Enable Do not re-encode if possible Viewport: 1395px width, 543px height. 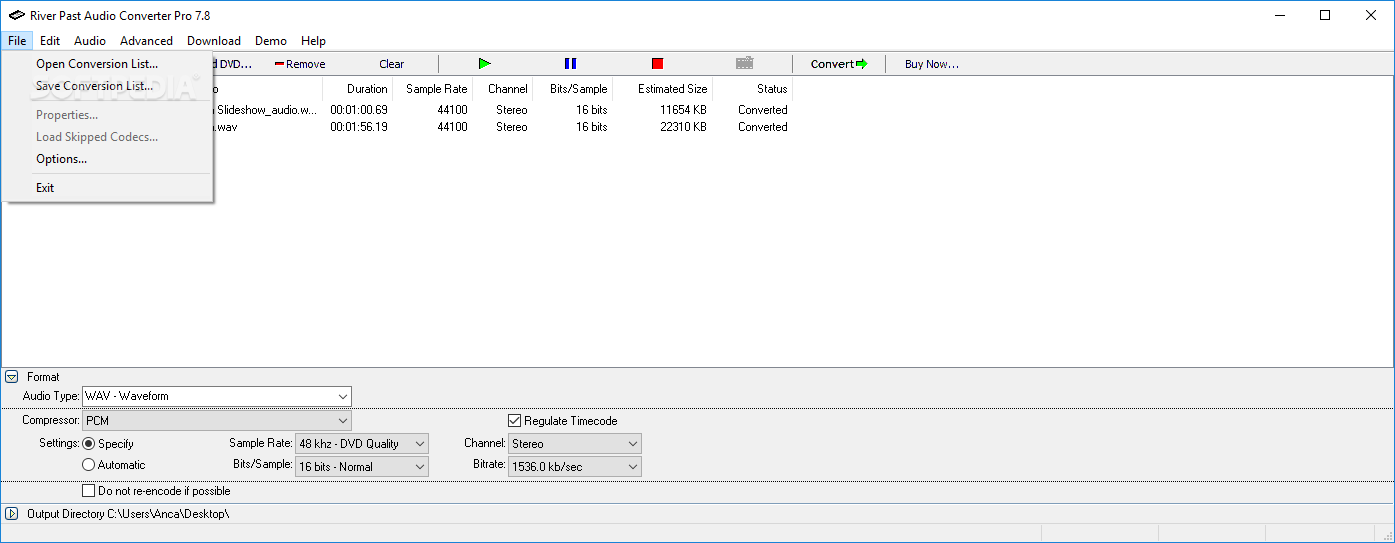coord(89,491)
